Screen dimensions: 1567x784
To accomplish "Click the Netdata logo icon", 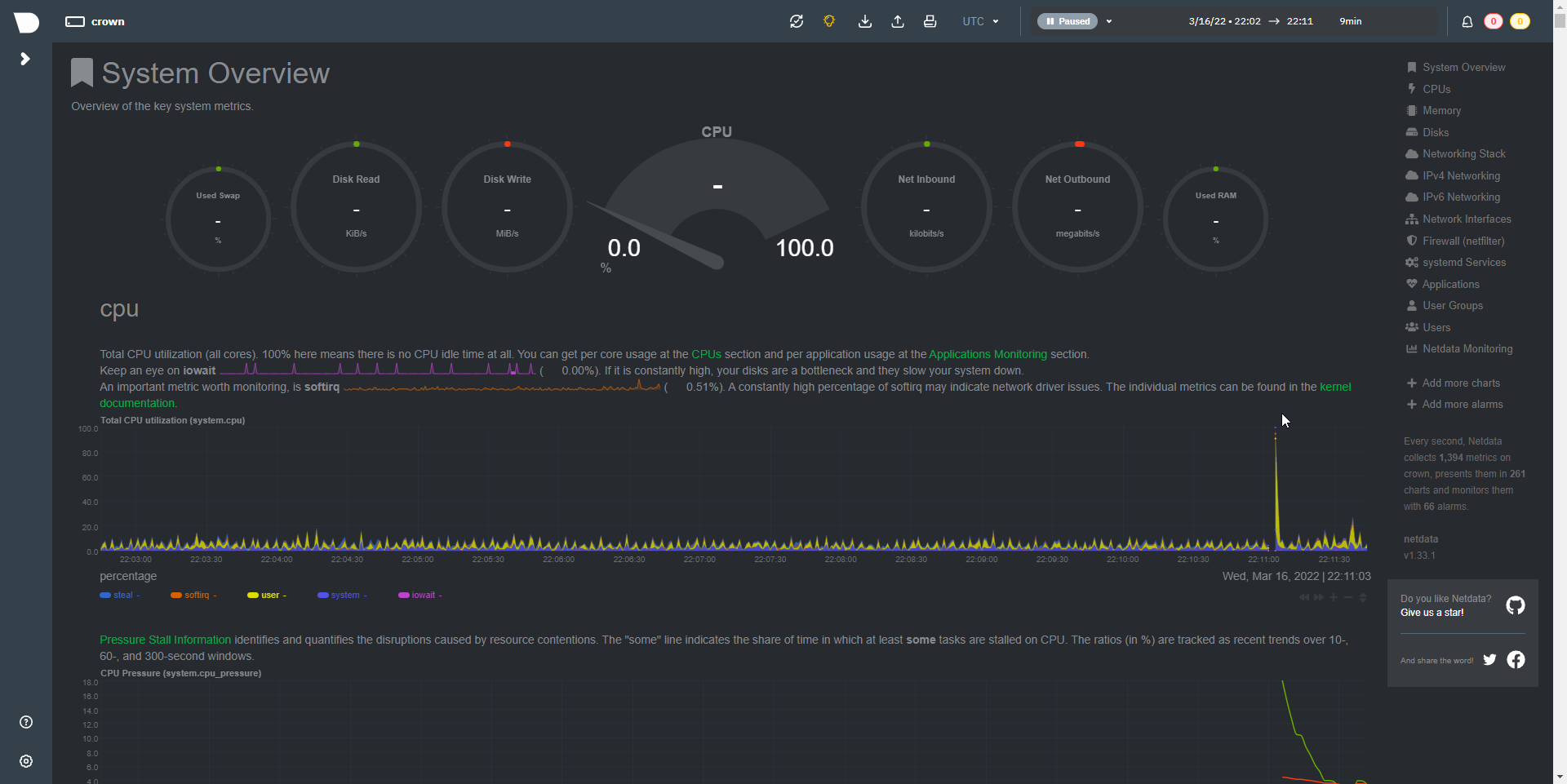I will (26, 22).
